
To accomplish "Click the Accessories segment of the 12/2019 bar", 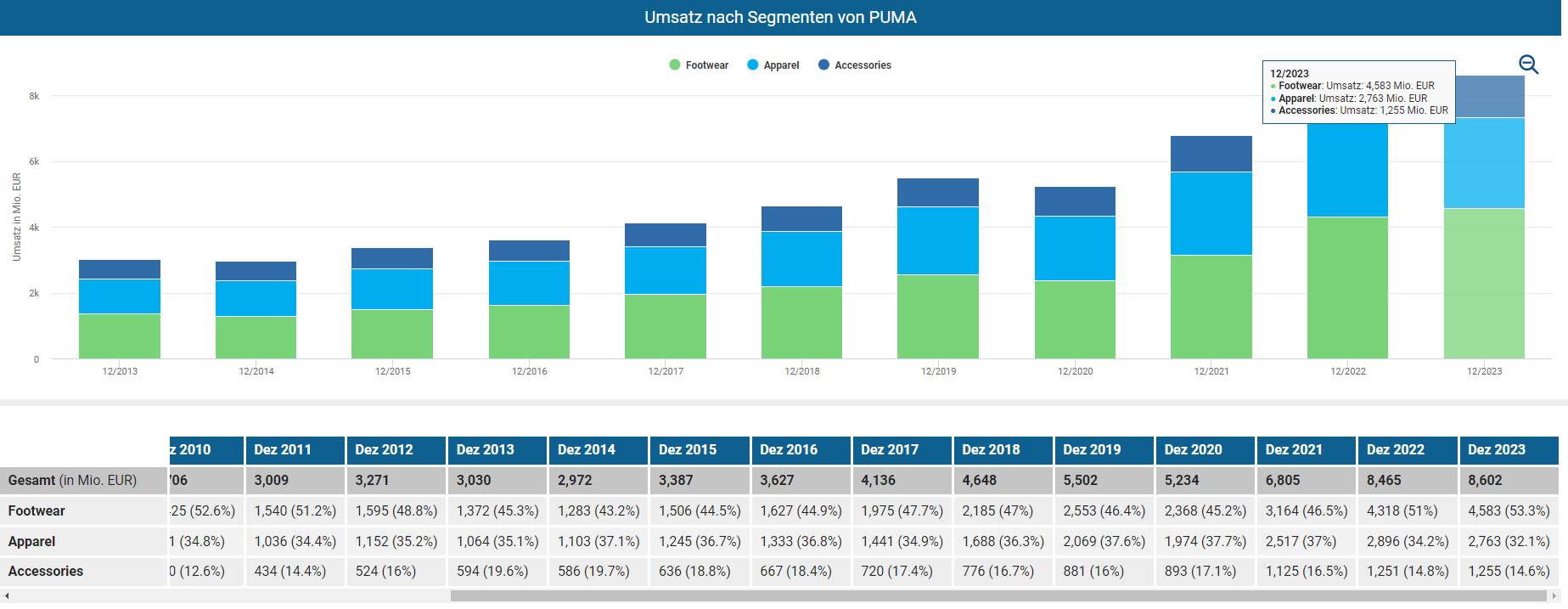I will (x=938, y=193).
